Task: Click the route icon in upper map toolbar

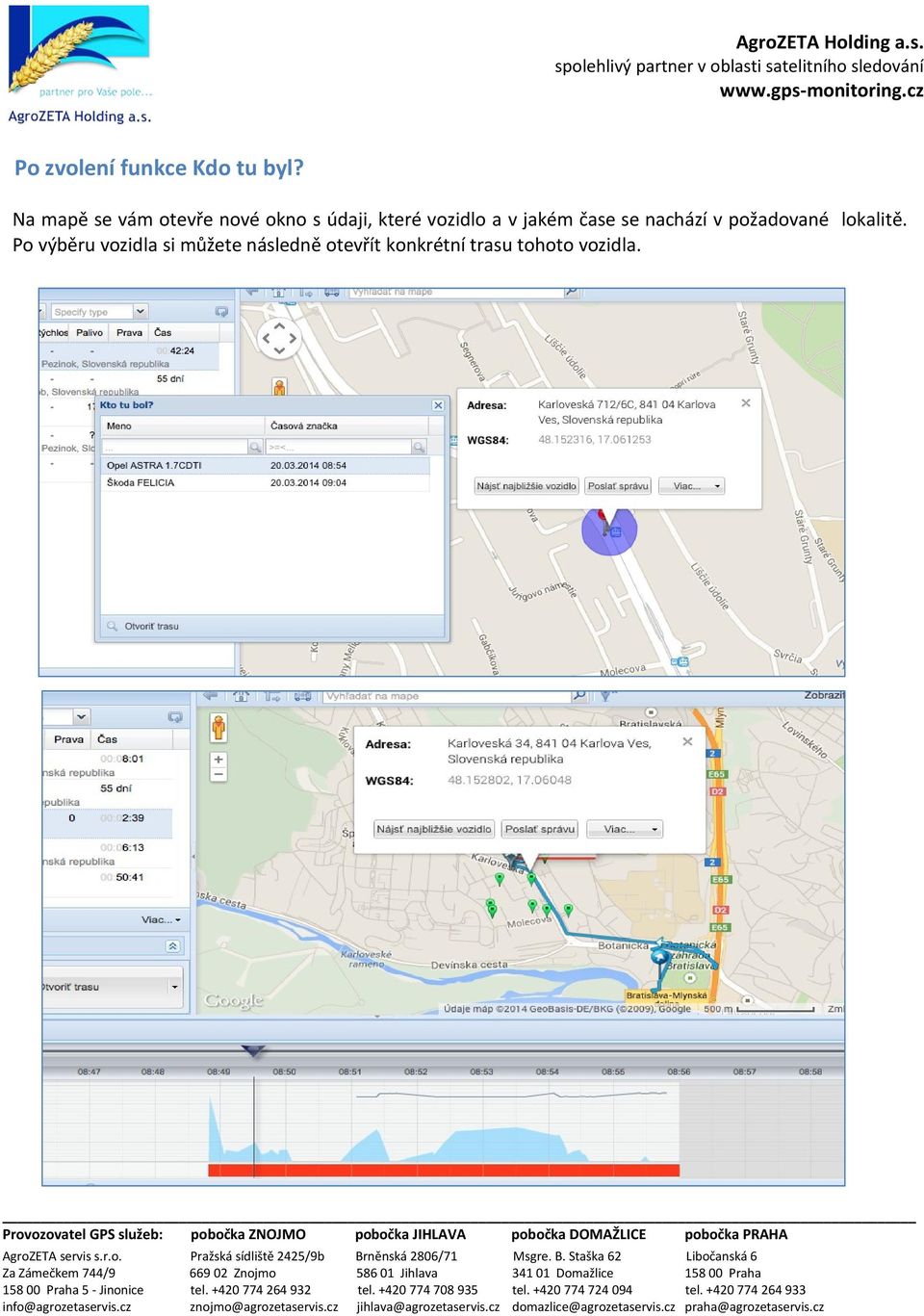Action: 306,291
